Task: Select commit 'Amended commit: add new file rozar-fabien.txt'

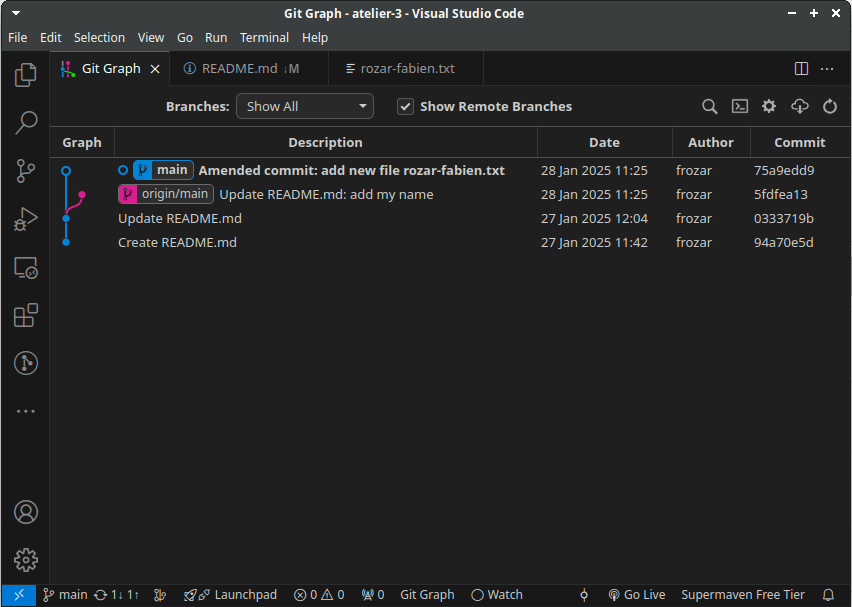Action: pos(352,170)
